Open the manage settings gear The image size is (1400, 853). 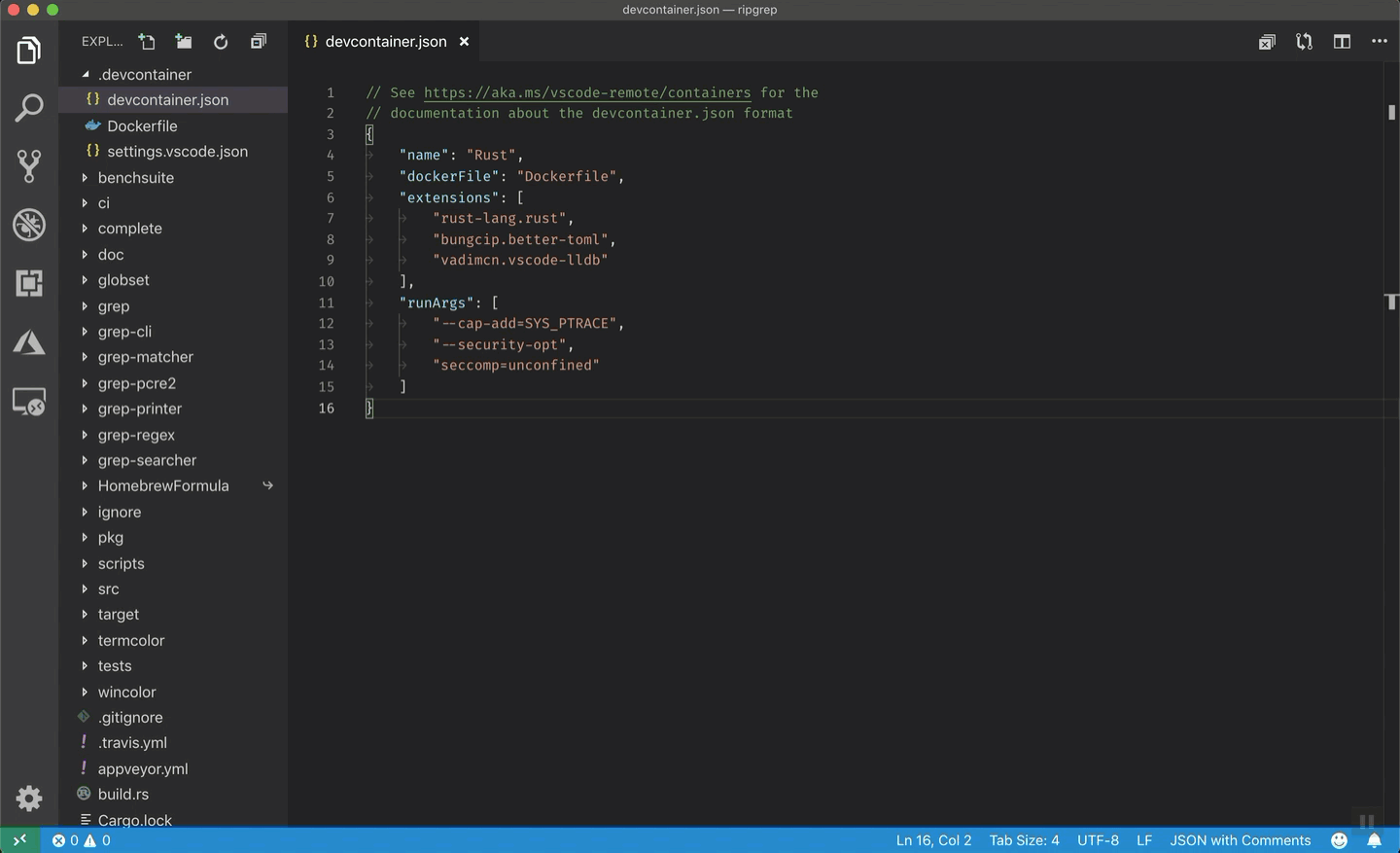point(29,799)
